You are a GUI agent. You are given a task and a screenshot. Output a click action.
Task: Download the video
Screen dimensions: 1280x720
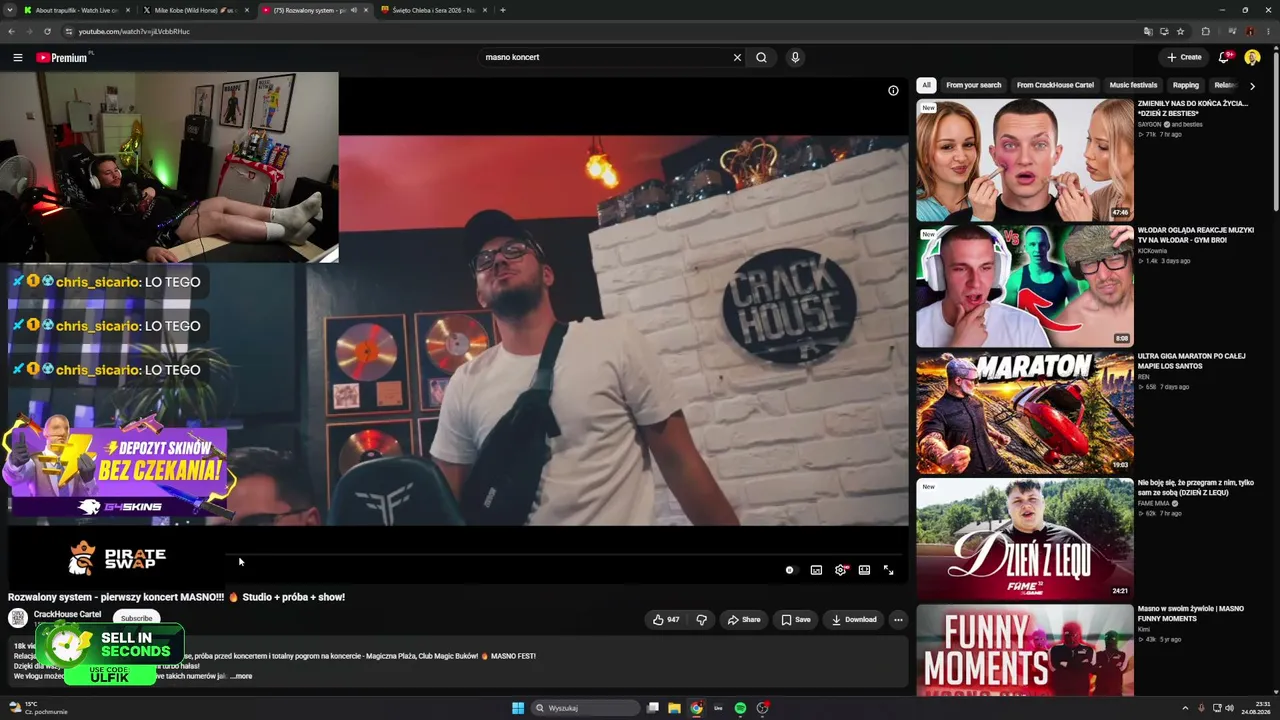pyautogui.click(x=854, y=620)
